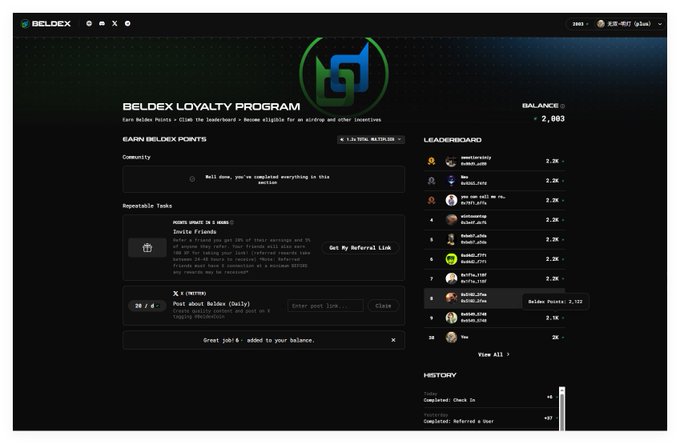Click avatar of rank 5 leaderboard user
The width and height of the screenshot is (680, 444).
[x=451, y=239]
